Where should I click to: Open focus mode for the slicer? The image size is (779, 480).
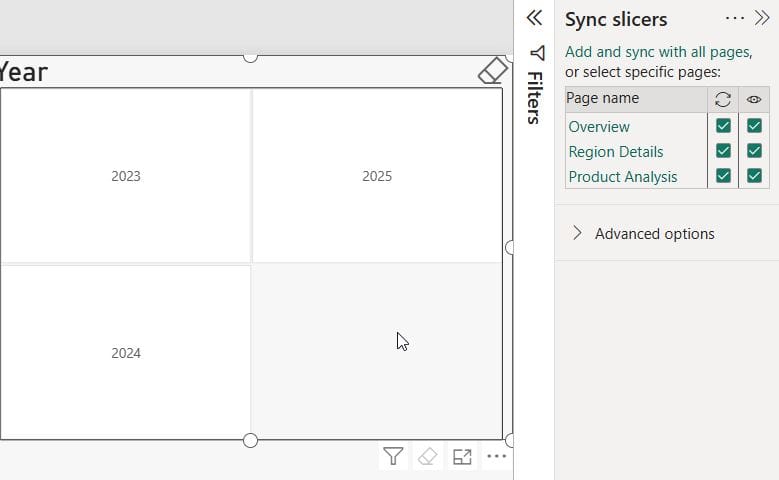tap(462, 456)
